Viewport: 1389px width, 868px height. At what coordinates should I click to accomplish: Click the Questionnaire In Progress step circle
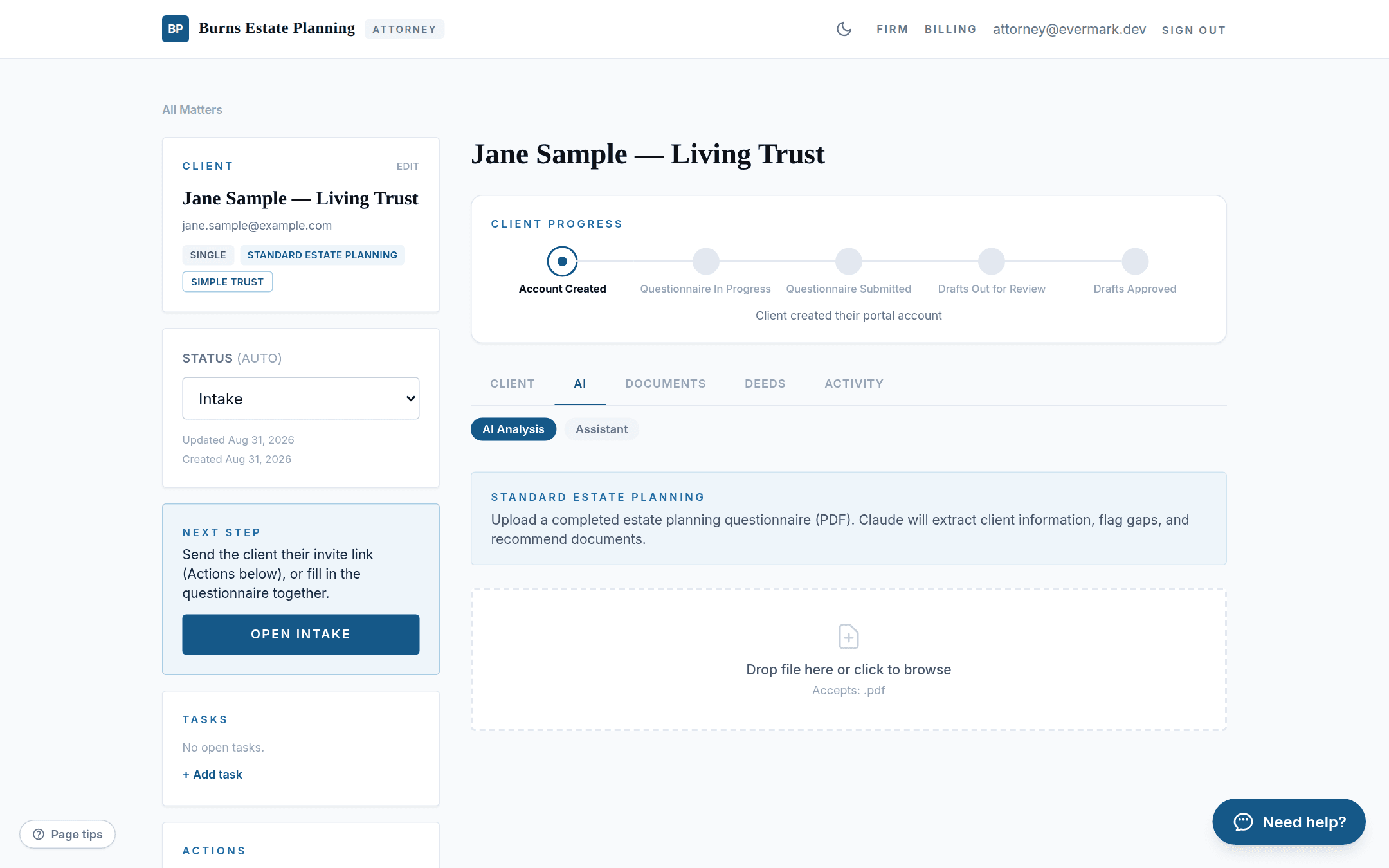pos(705,261)
